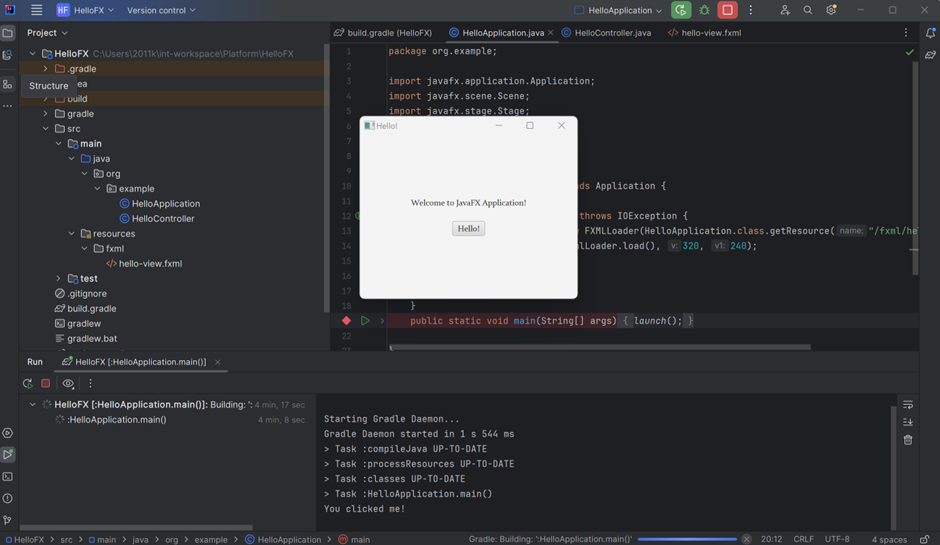940x545 pixels.
Task: Open the Structure tool window icon
Action: [8, 85]
